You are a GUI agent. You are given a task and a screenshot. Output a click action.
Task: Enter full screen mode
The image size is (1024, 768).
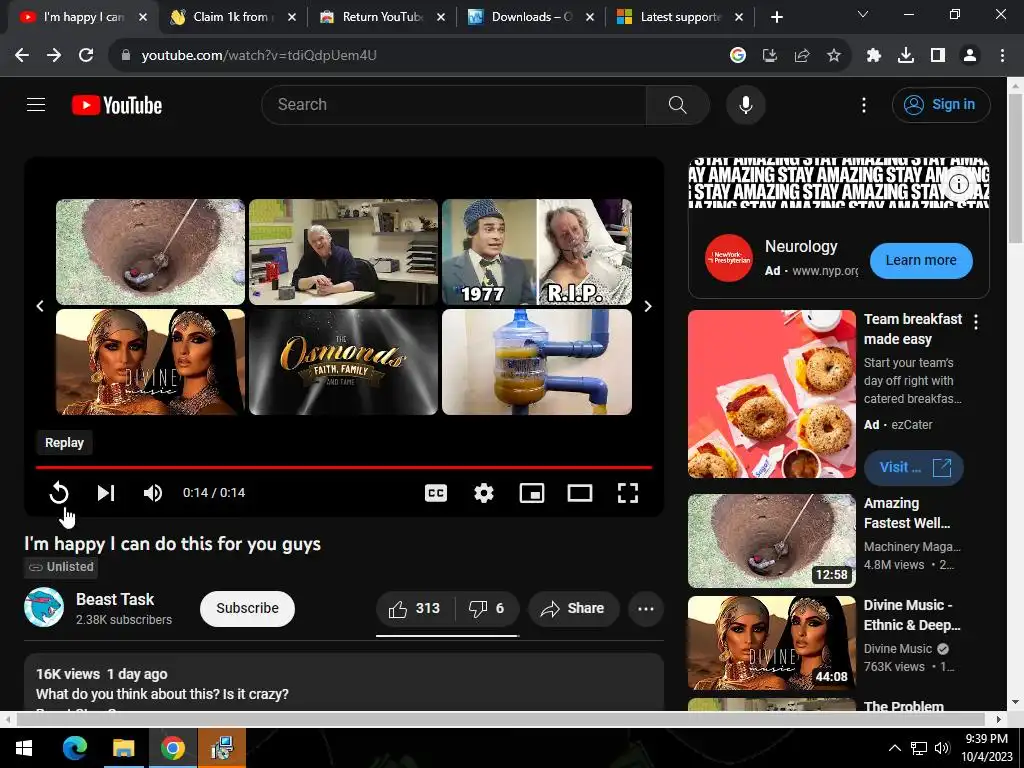[x=628, y=493]
